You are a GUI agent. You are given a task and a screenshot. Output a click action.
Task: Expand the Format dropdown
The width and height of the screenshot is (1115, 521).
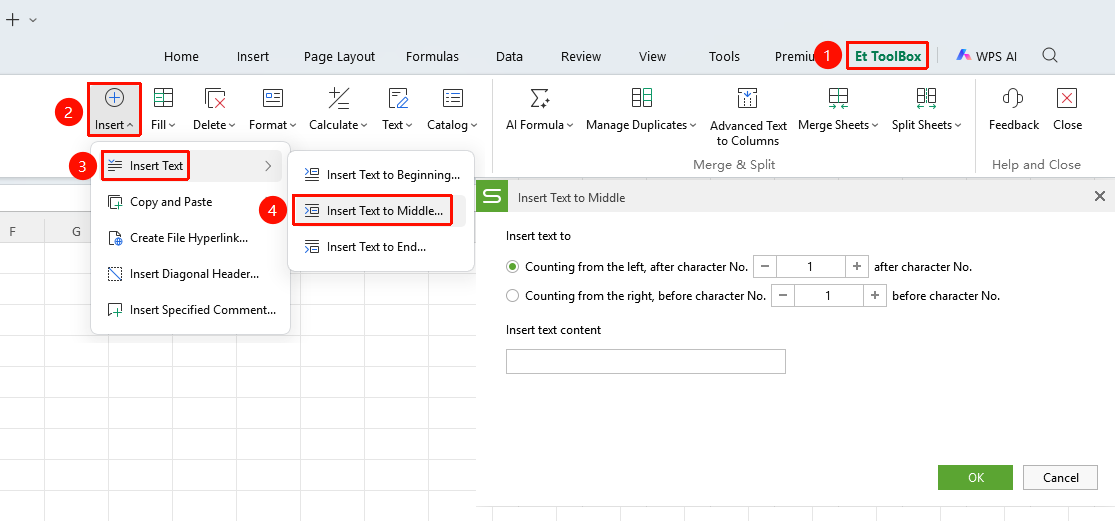(x=292, y=126)
